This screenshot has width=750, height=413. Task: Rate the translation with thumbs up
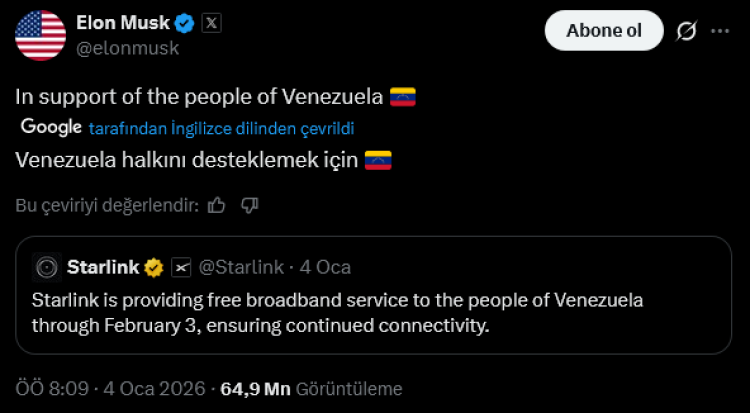point(216,205)
